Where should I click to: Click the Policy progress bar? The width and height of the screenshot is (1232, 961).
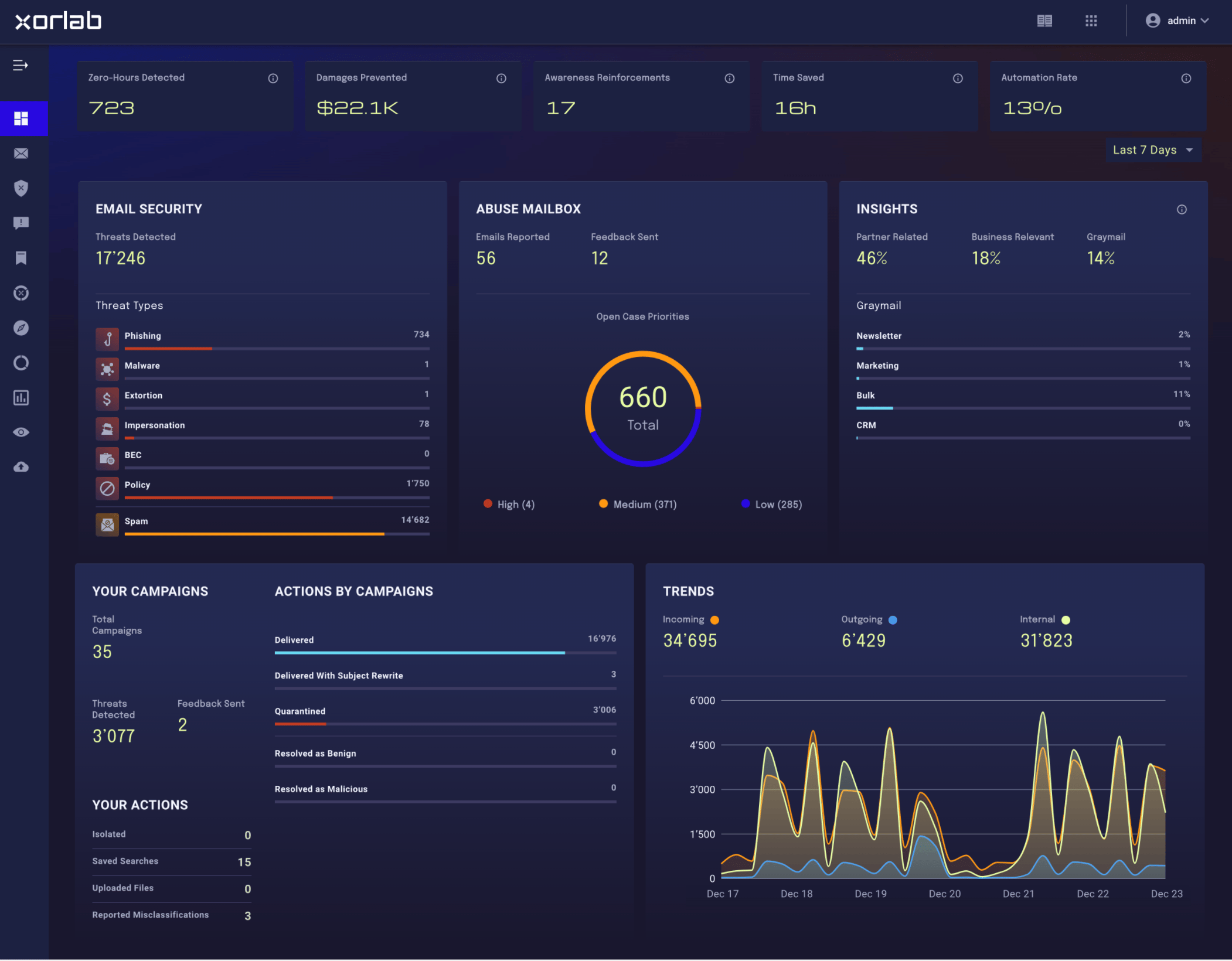(277, 497)
